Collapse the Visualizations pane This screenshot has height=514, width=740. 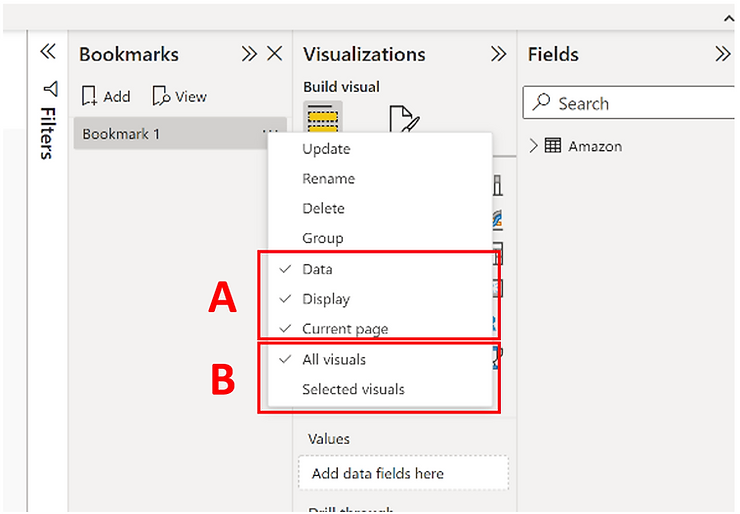click(498, 54)
